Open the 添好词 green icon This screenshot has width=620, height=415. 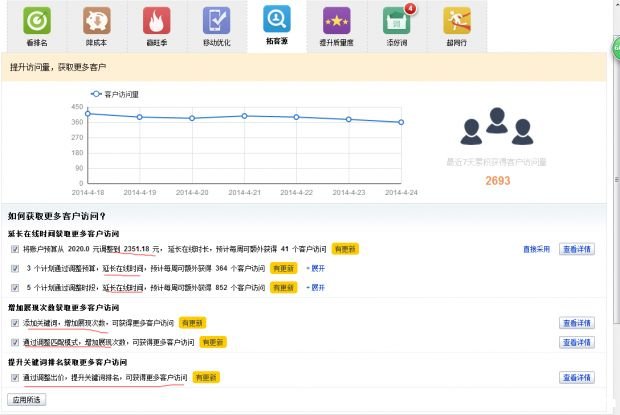click(397, 21)
